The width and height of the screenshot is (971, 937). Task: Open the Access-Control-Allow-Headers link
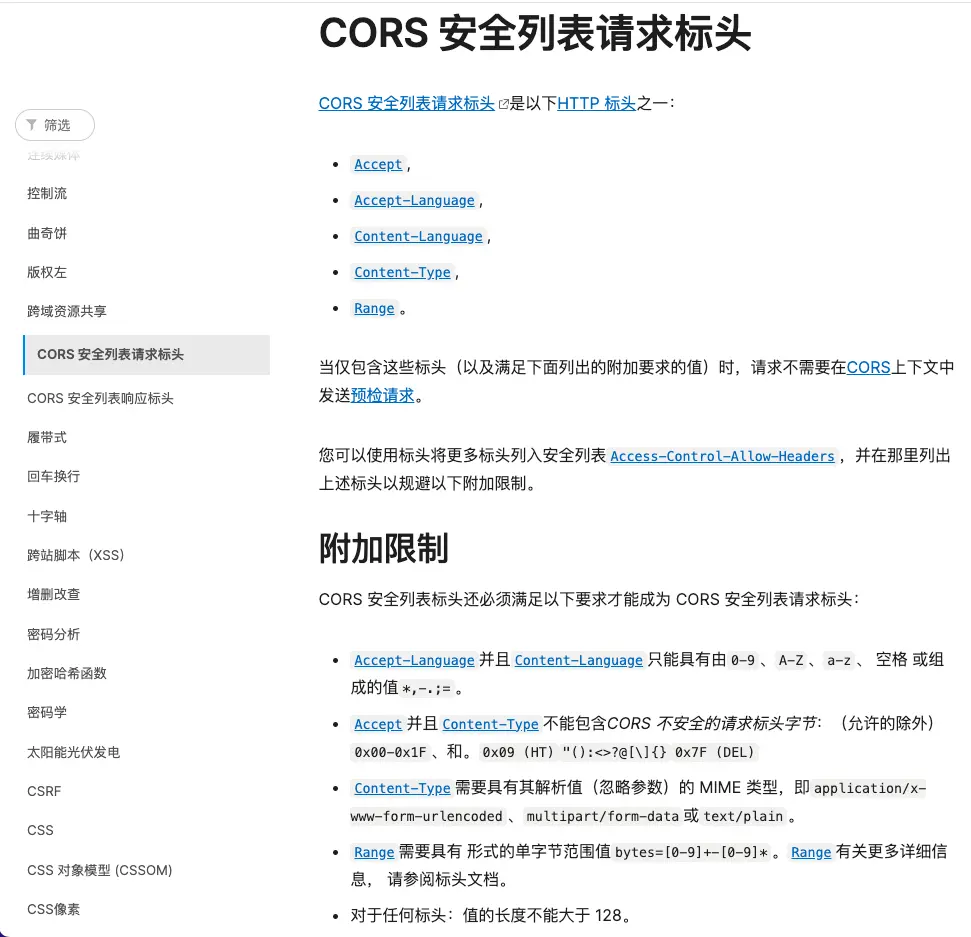pos(722,456)
